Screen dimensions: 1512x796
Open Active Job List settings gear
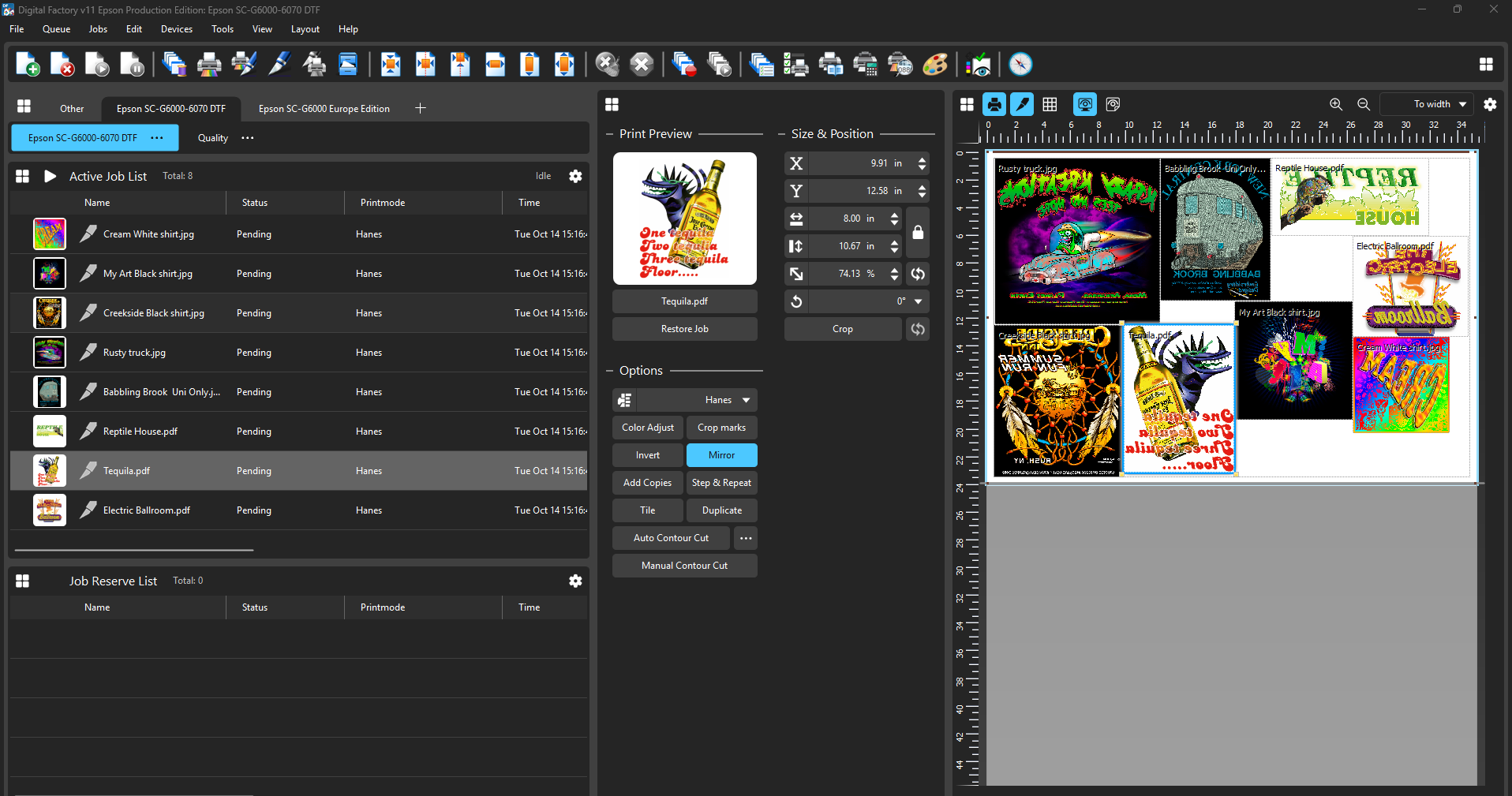tap(575, 176)
